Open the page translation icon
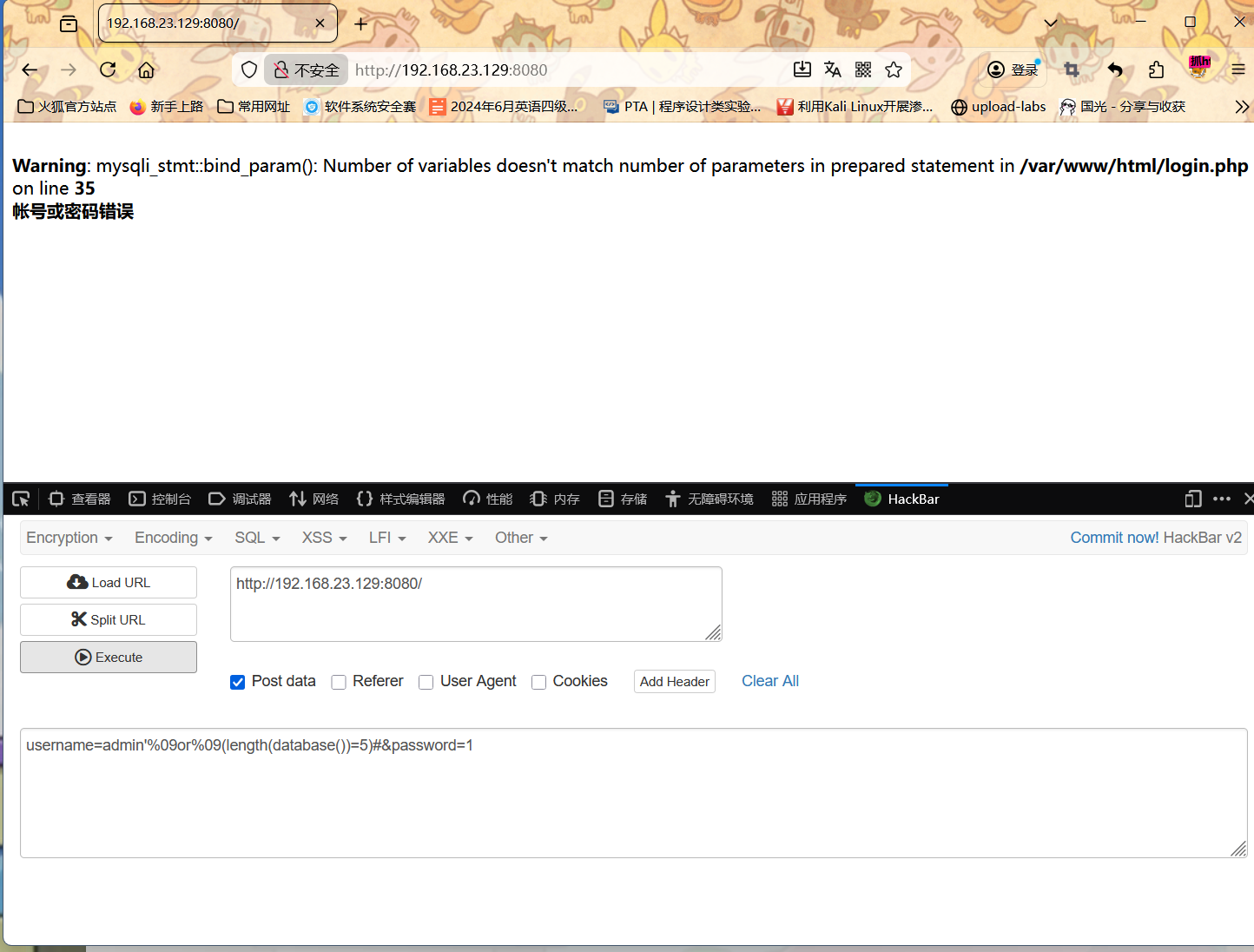 click(x=832, y=70)
